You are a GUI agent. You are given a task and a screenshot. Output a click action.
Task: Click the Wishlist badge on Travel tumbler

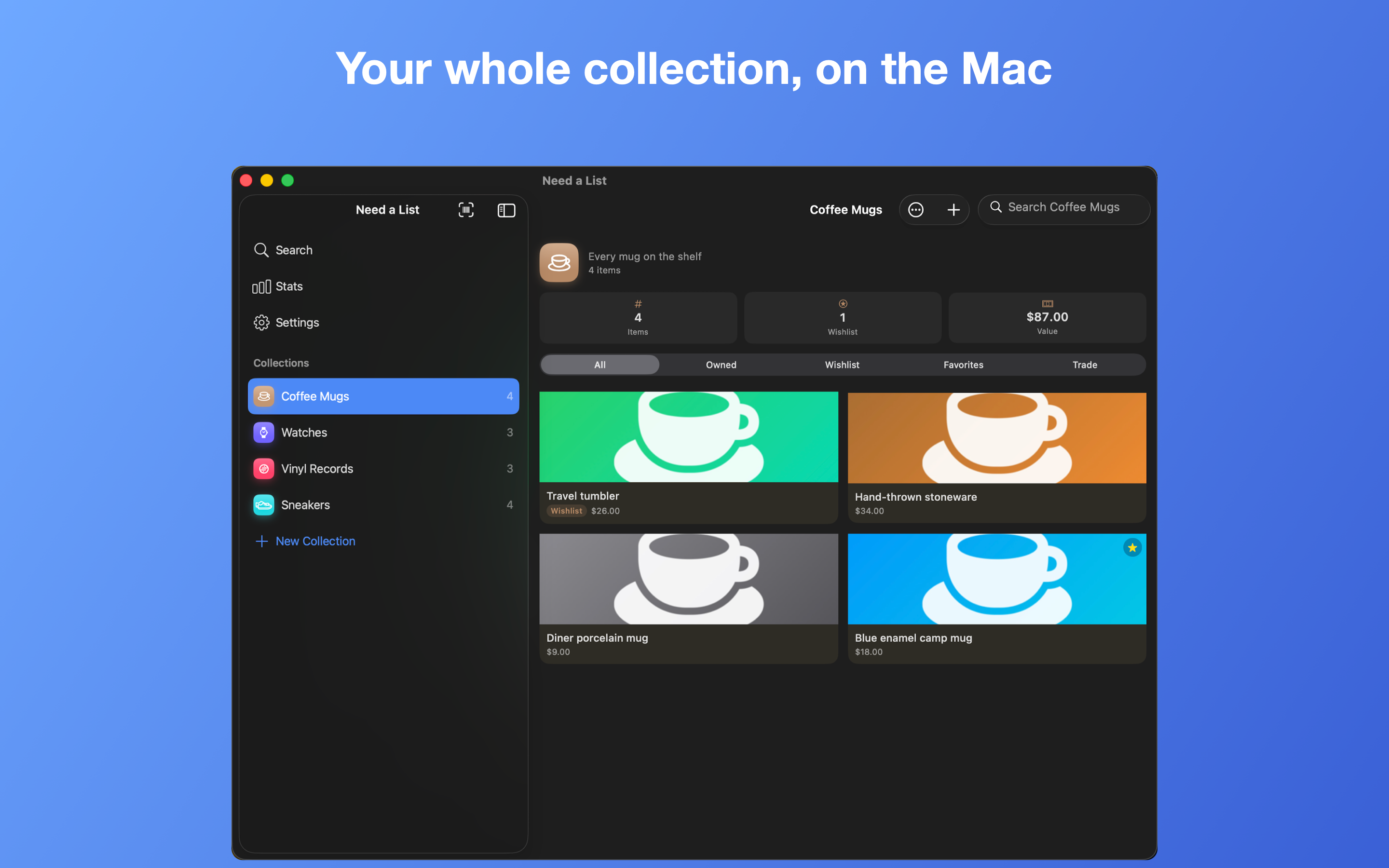[566, 511]
